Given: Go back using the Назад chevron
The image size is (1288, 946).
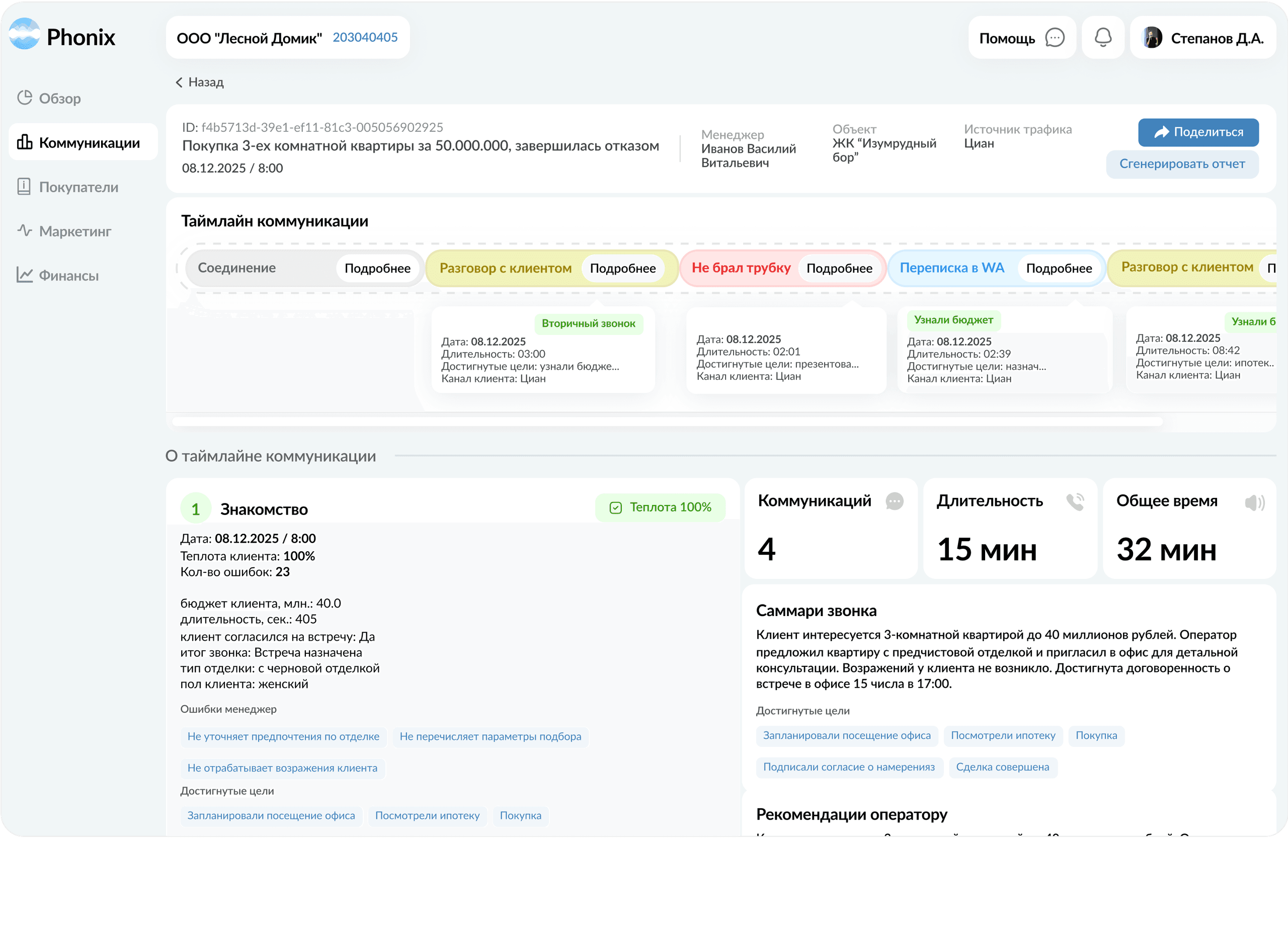Looking at the screenshot, I should pos(179,82).
